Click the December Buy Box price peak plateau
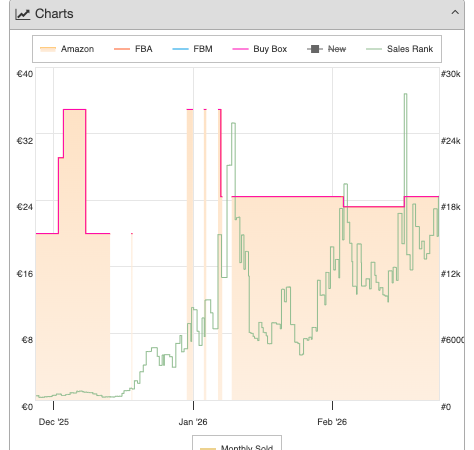The width and height of the screenshot is (474, 450). (75, 109)
